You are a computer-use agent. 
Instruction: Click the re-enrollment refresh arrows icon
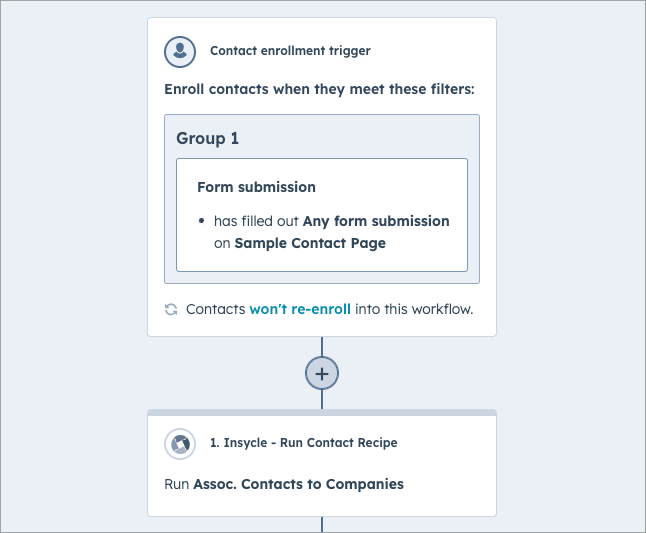(x=171, y=309)
